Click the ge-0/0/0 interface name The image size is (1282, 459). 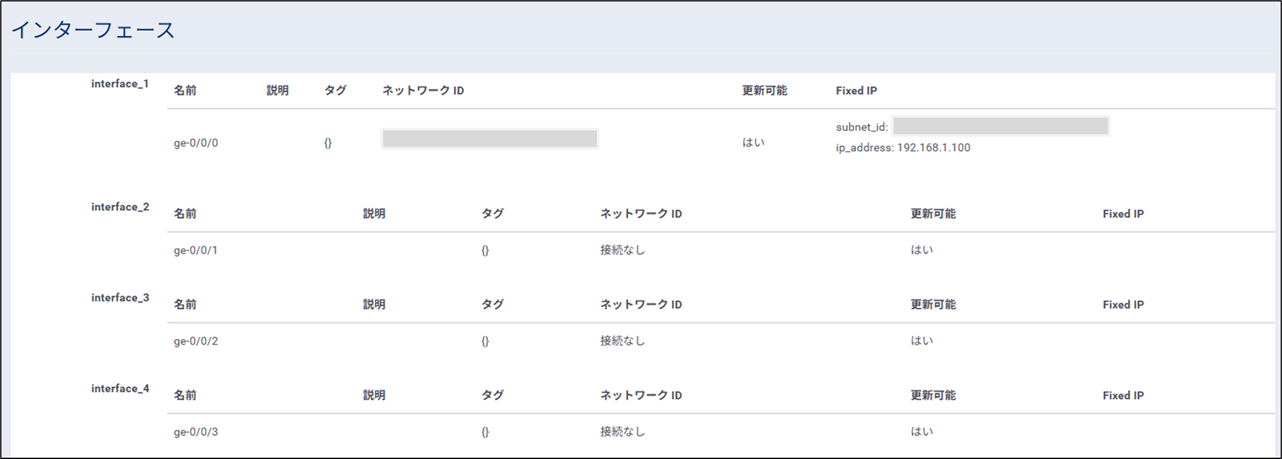pos(196,143)
